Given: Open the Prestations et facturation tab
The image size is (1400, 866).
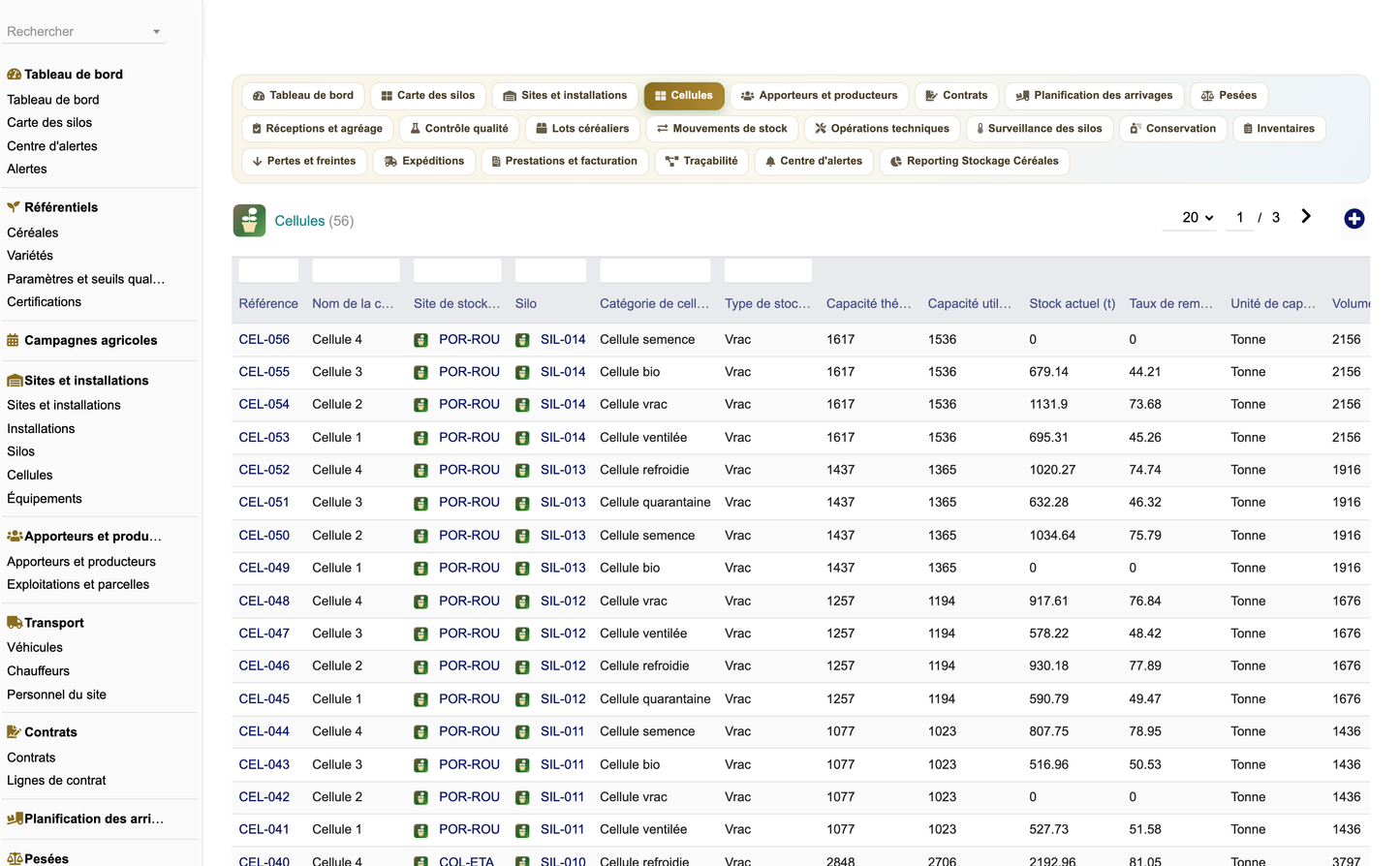Looking at the screenshot, I should [564, 162].
